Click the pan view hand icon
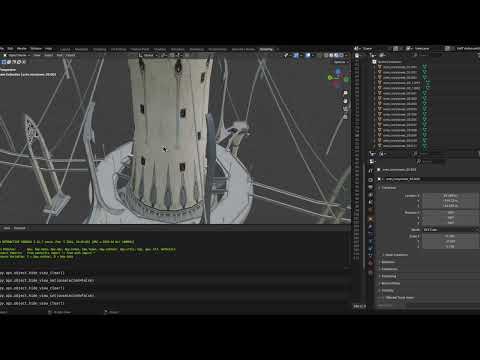This screenshot has width=480, height=360. [x=345, y=101]
